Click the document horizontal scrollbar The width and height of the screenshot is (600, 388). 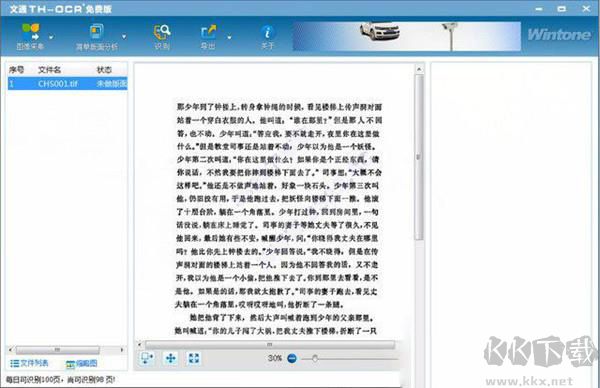269,345
